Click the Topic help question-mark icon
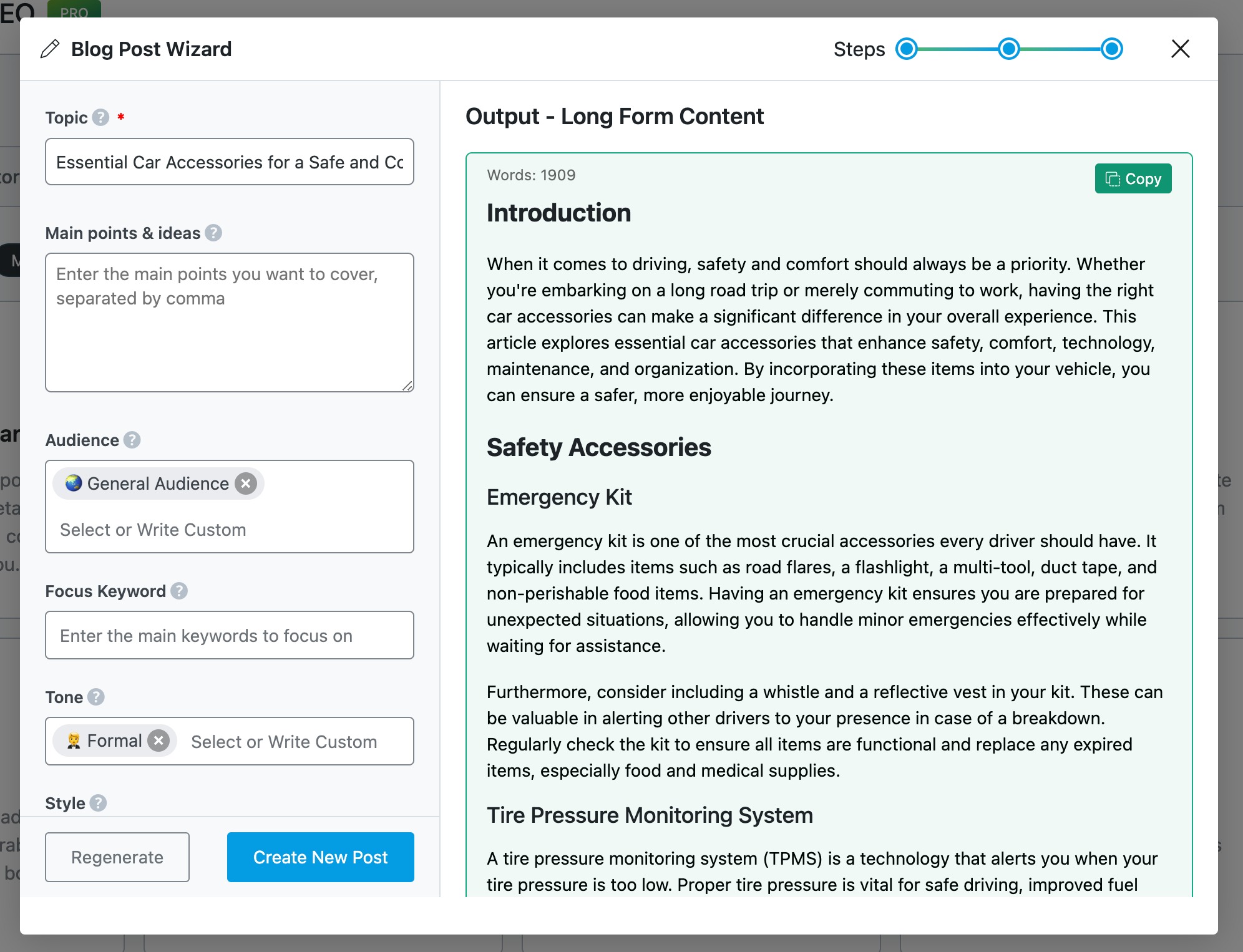Screen dimensions: 1243x952 100,117
